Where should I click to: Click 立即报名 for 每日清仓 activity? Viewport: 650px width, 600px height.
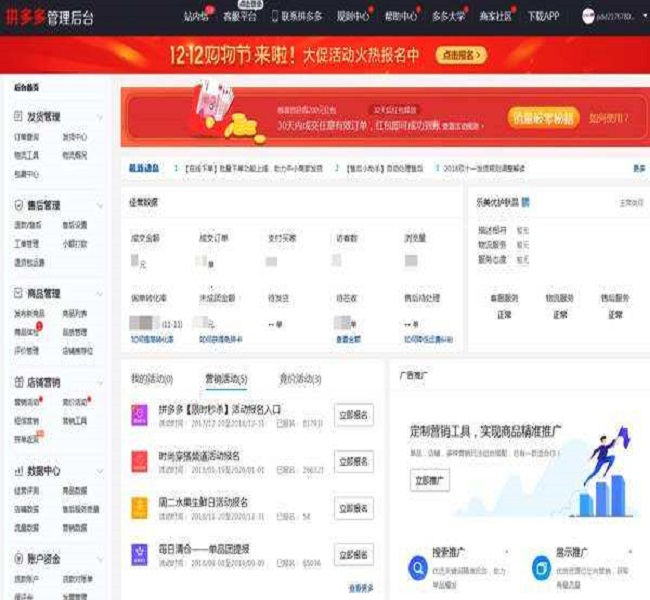pyautogui.click(x=354, y=554)
